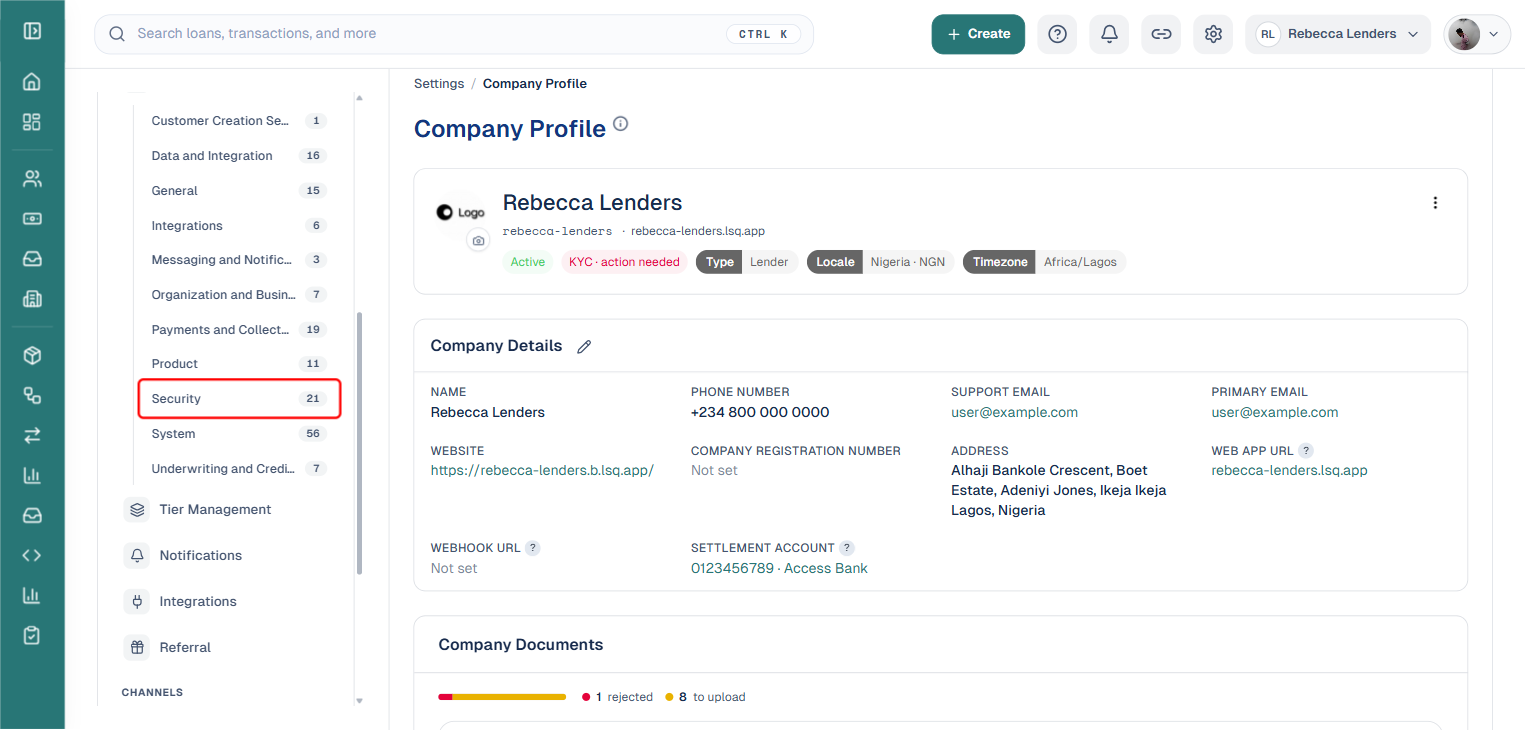Click the link chain icon in top bar
The image size is (1535, 730).
click(x=1161, y=34)
